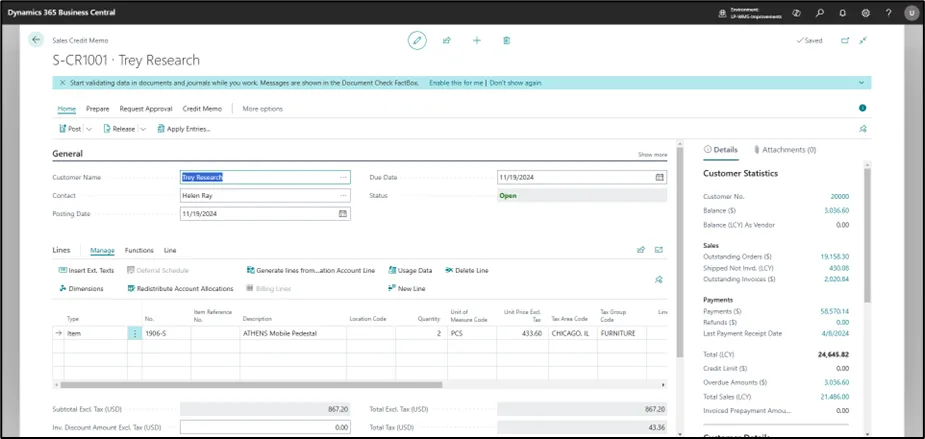Open the settings gear
The image size is (925, 439).
(865, 12)
